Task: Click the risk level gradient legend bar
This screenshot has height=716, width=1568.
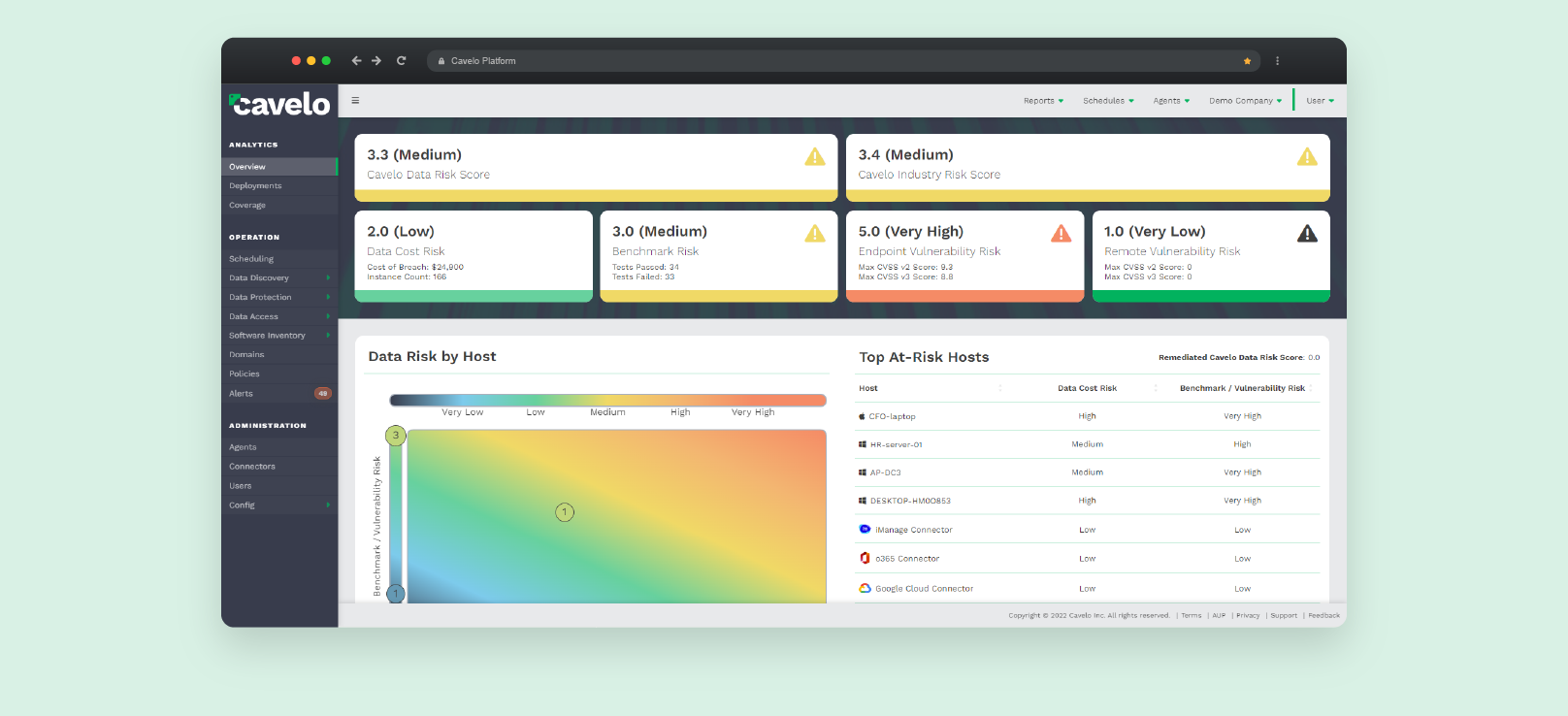Action: point(607,400)
